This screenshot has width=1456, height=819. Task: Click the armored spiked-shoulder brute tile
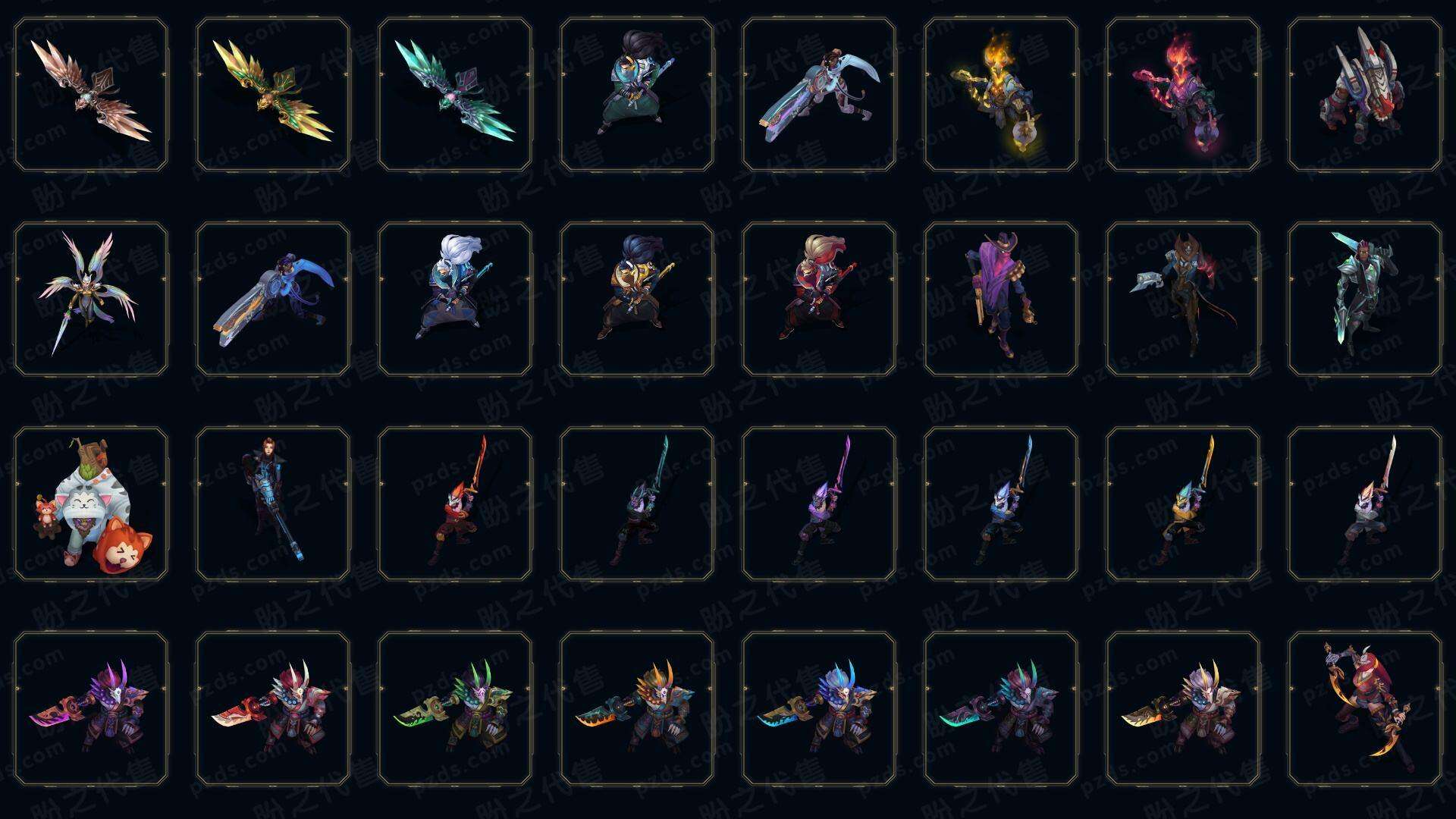coord(1365,95)
